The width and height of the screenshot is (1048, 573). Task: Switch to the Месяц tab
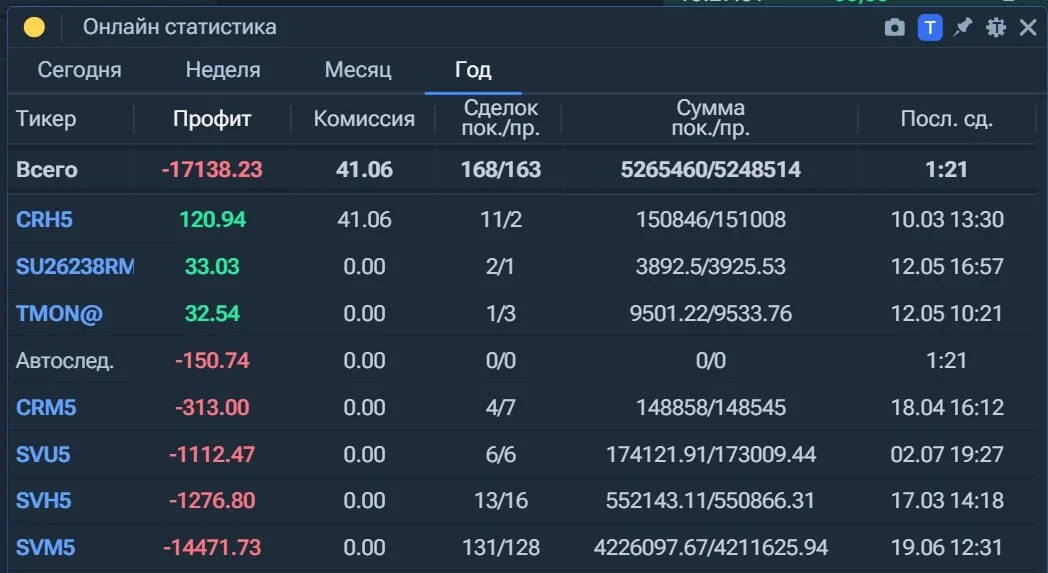tap(358, 70)
